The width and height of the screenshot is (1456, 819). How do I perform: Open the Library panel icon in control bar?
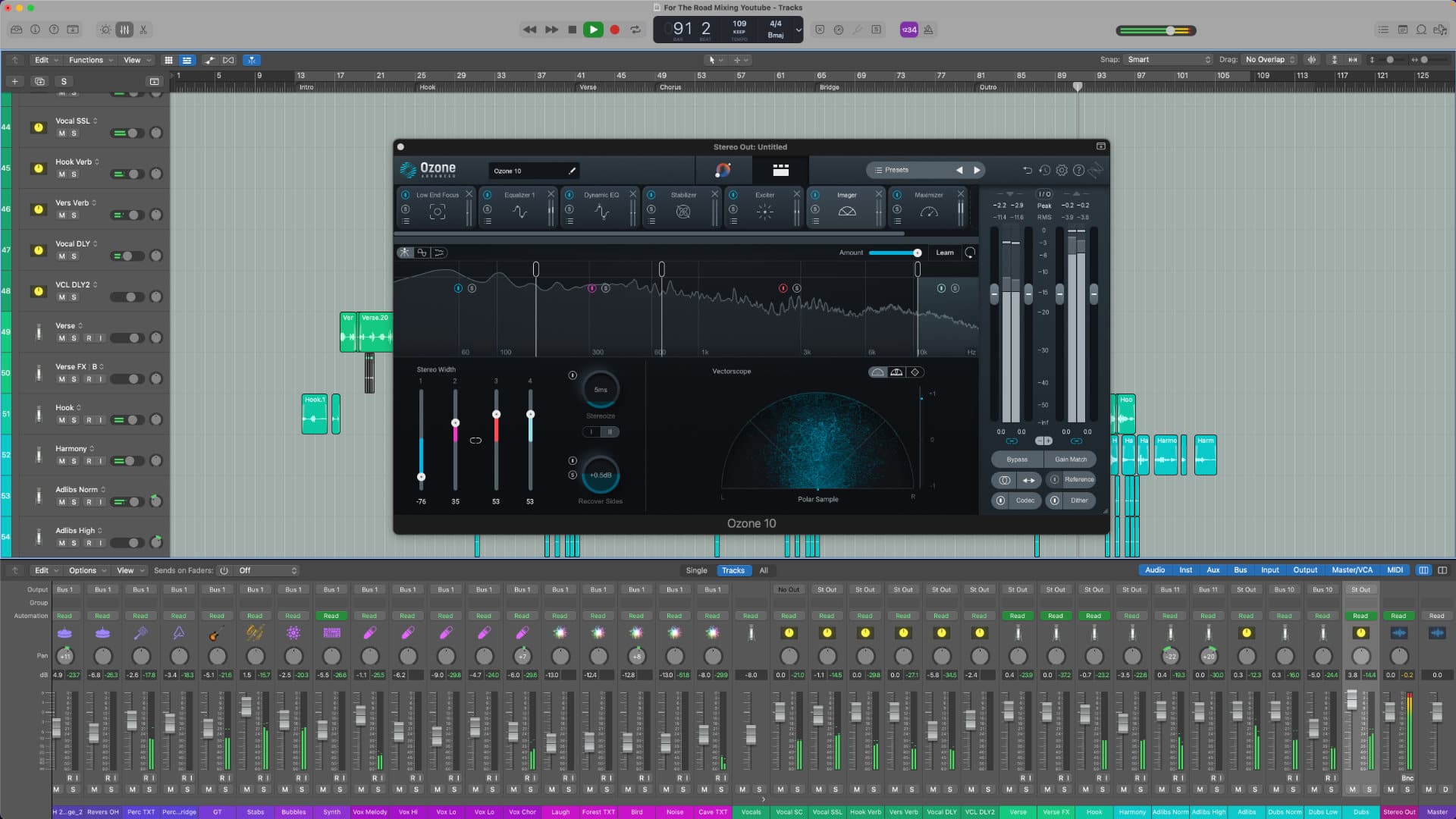16,30
